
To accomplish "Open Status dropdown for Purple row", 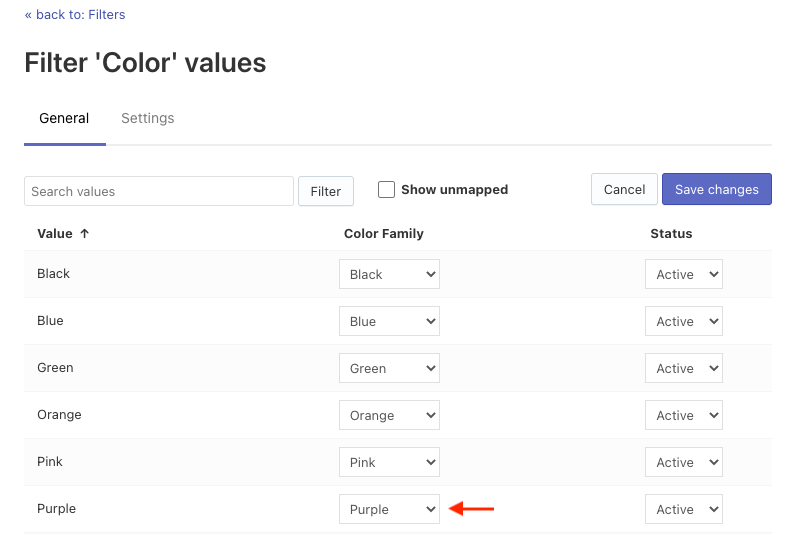I will pyautogui.click(x=683, y=509).
